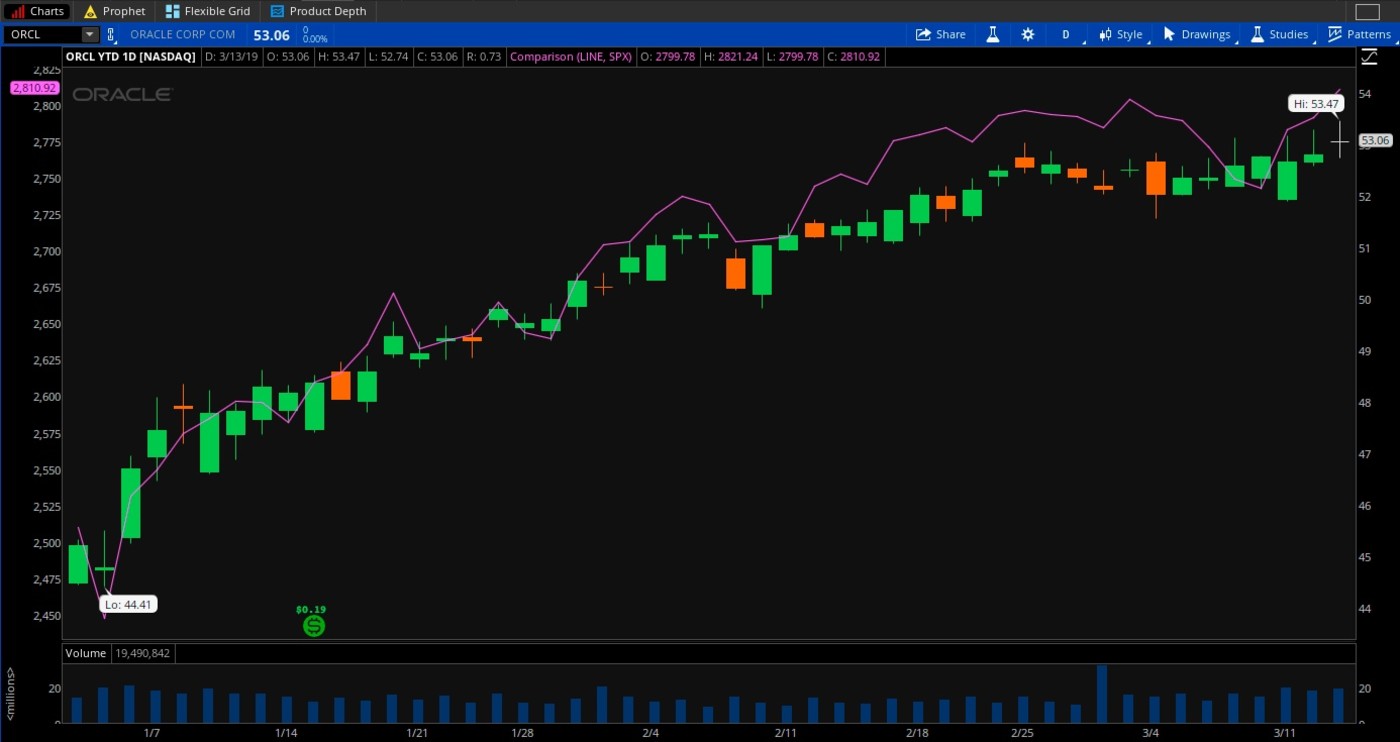Click the 'ORCL YTD 1D [NASDAQ]' chart title

coord(130,57)
